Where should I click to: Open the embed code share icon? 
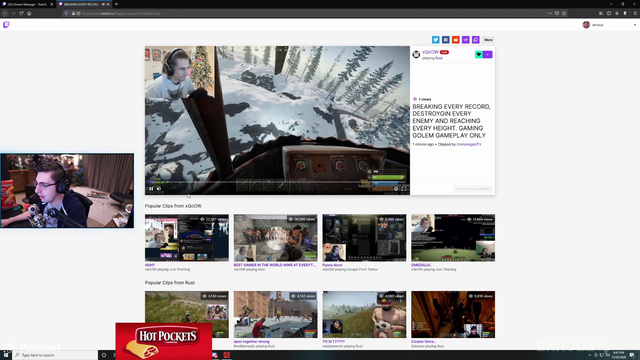[x=466, y=40]
